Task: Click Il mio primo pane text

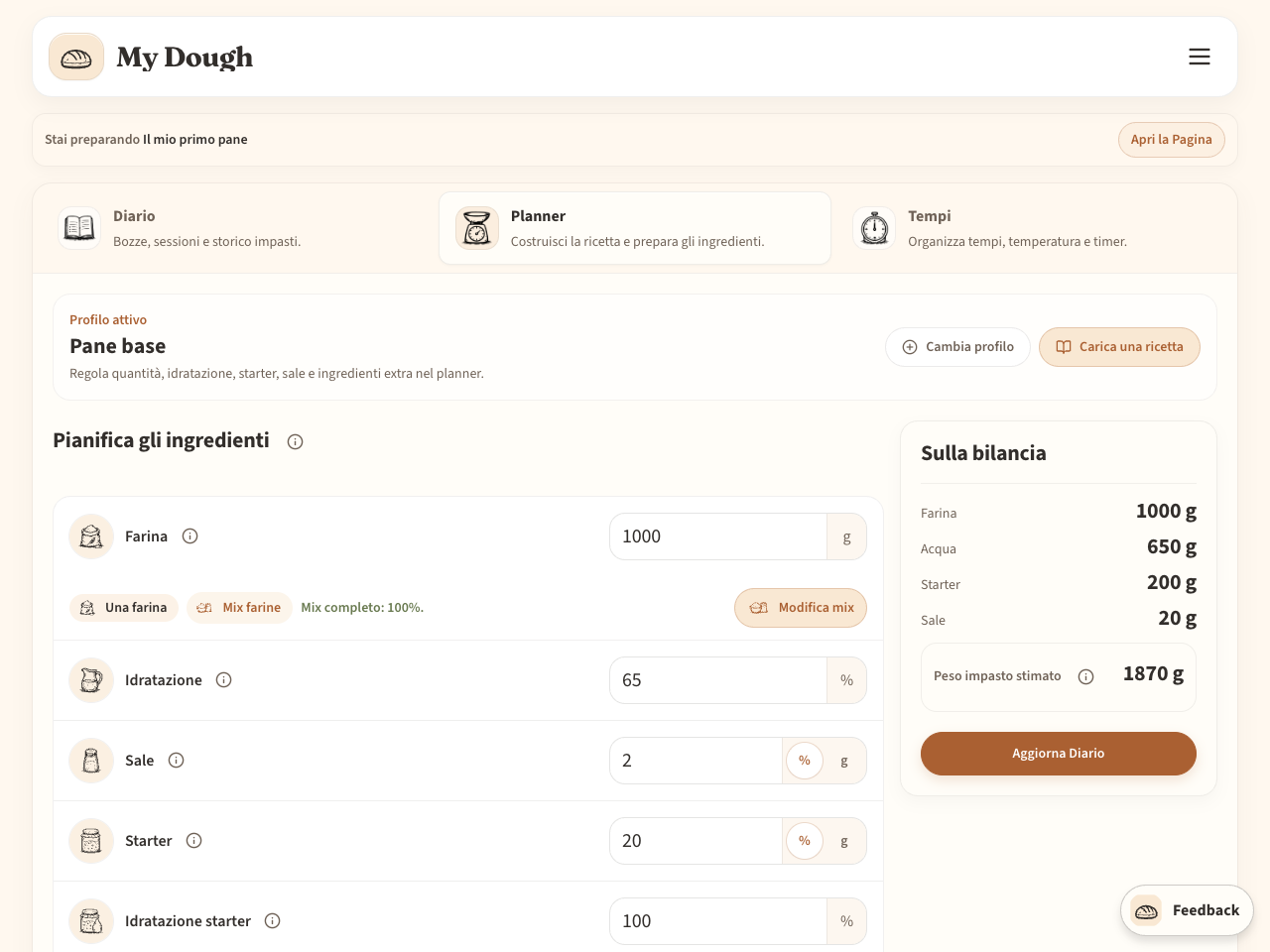Action: click(x=195, y=140)
